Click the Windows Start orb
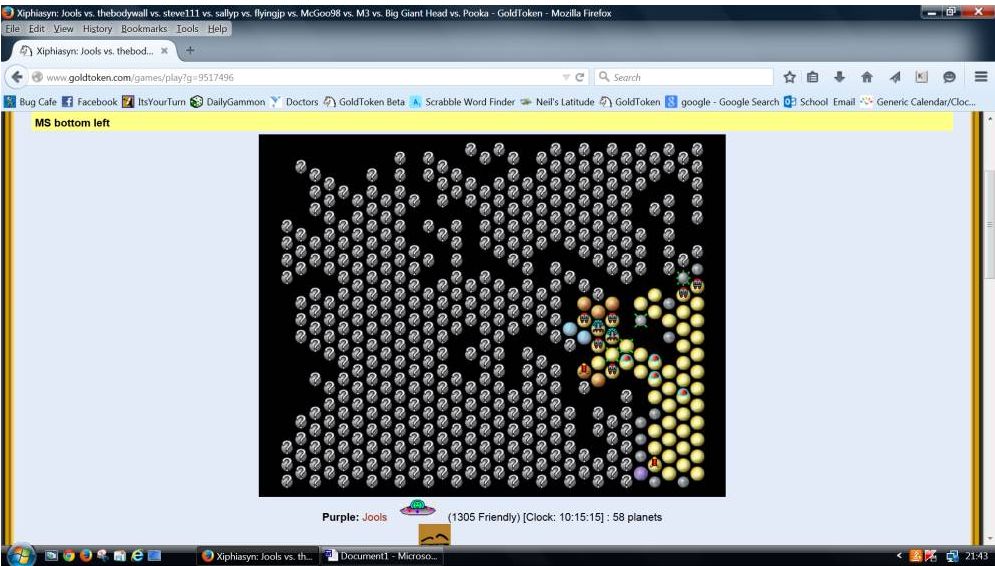The image size is (995, 566). click(x=19, y=555)
